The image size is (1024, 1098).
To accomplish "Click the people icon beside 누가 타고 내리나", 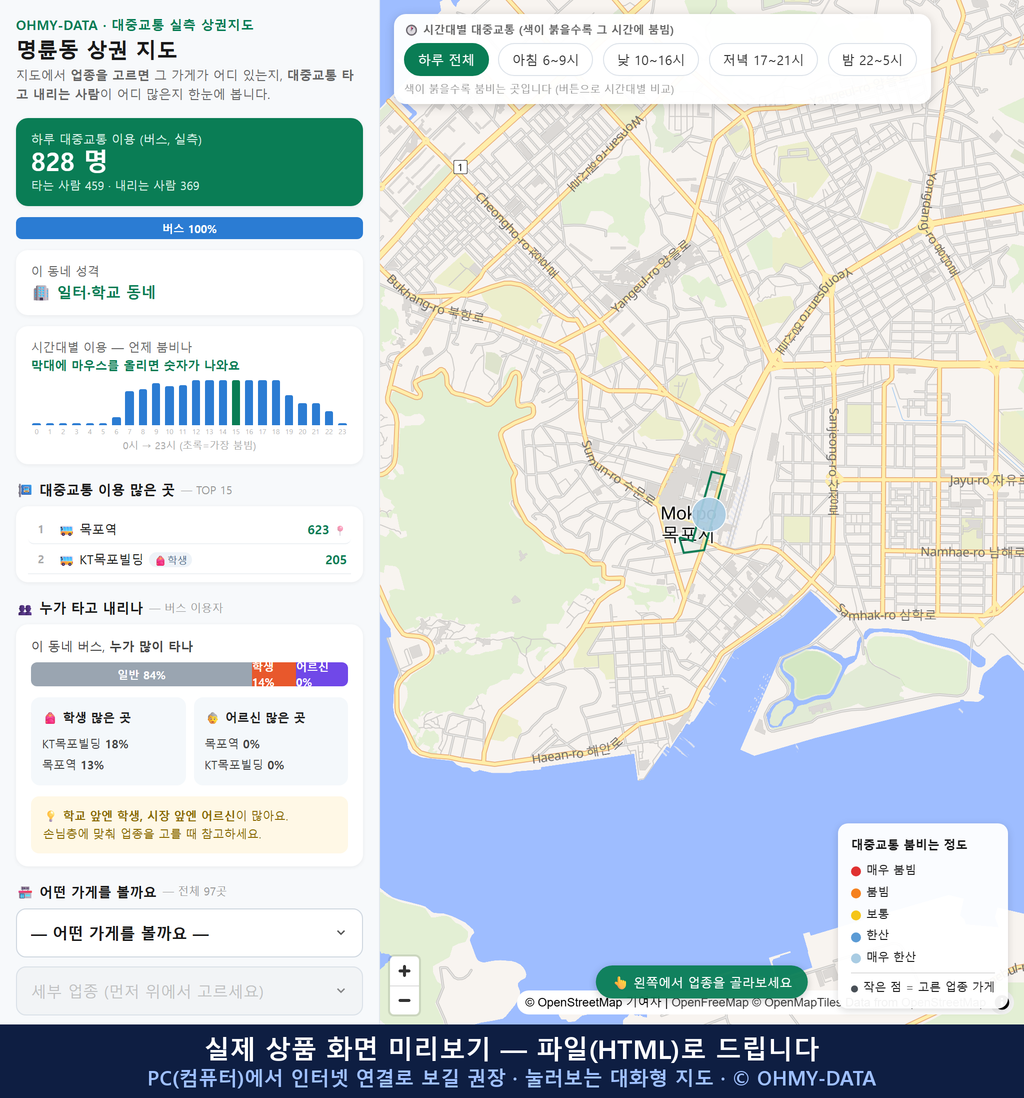I will point(25,609).
